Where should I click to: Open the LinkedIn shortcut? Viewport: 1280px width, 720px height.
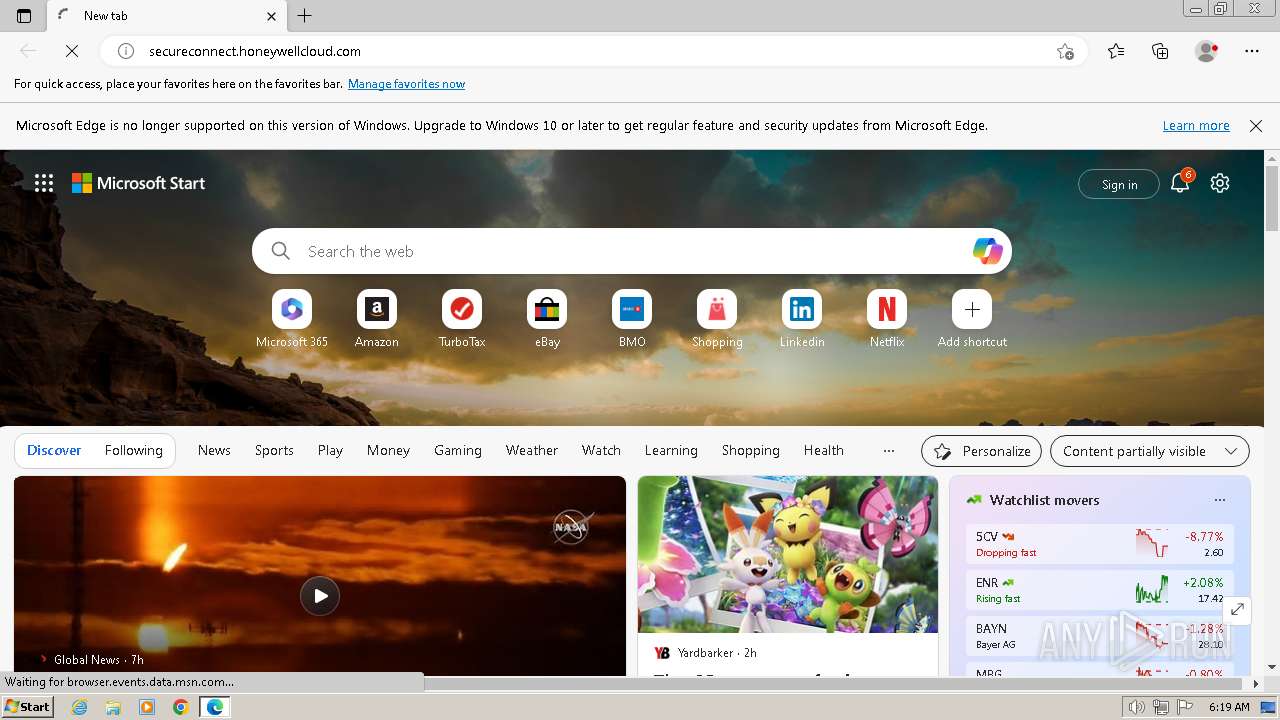[x=802, y=320]
